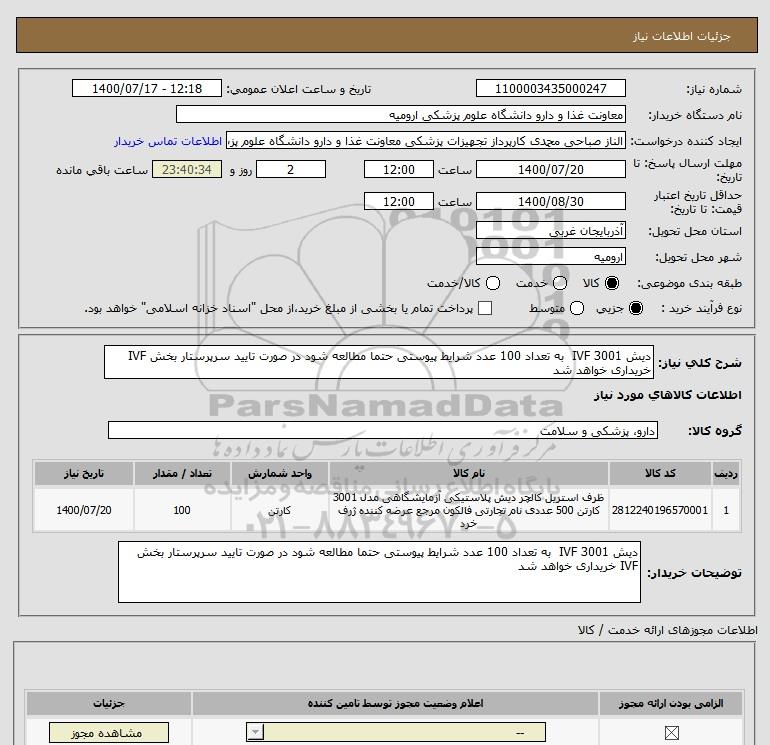Screen dimensions: 770x745
Task: Click the تاریخ نیاز column header
Action: pos(83,473)
